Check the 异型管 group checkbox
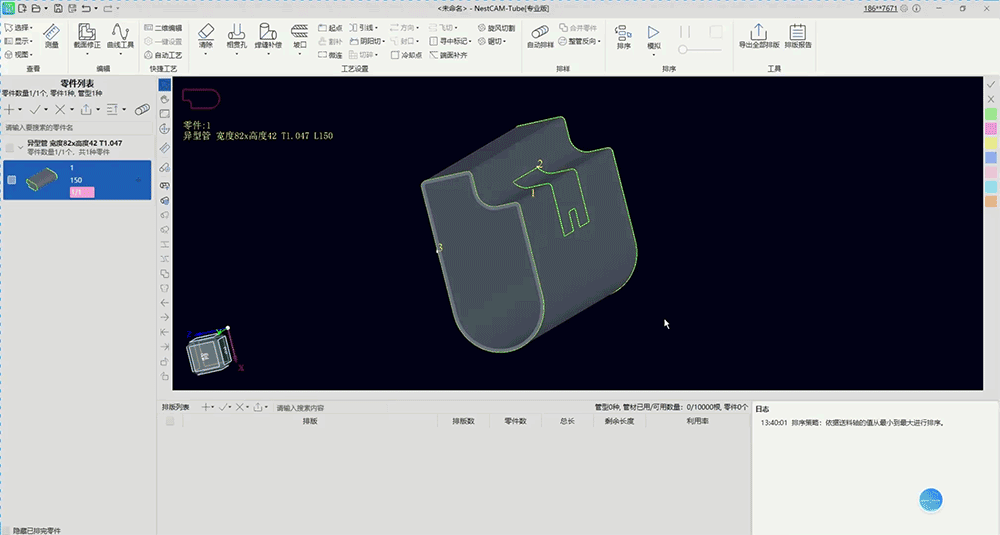 tap(10, 148)
